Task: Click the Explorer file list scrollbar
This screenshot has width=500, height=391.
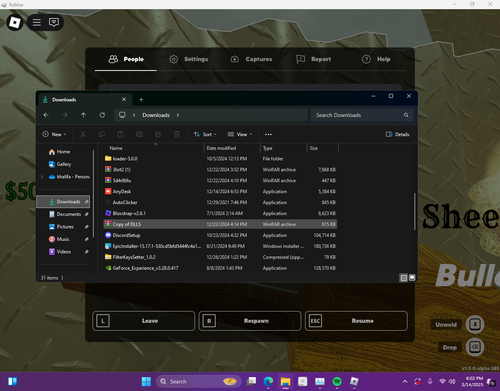Action: pyautogui.click(x=415, y=211)
